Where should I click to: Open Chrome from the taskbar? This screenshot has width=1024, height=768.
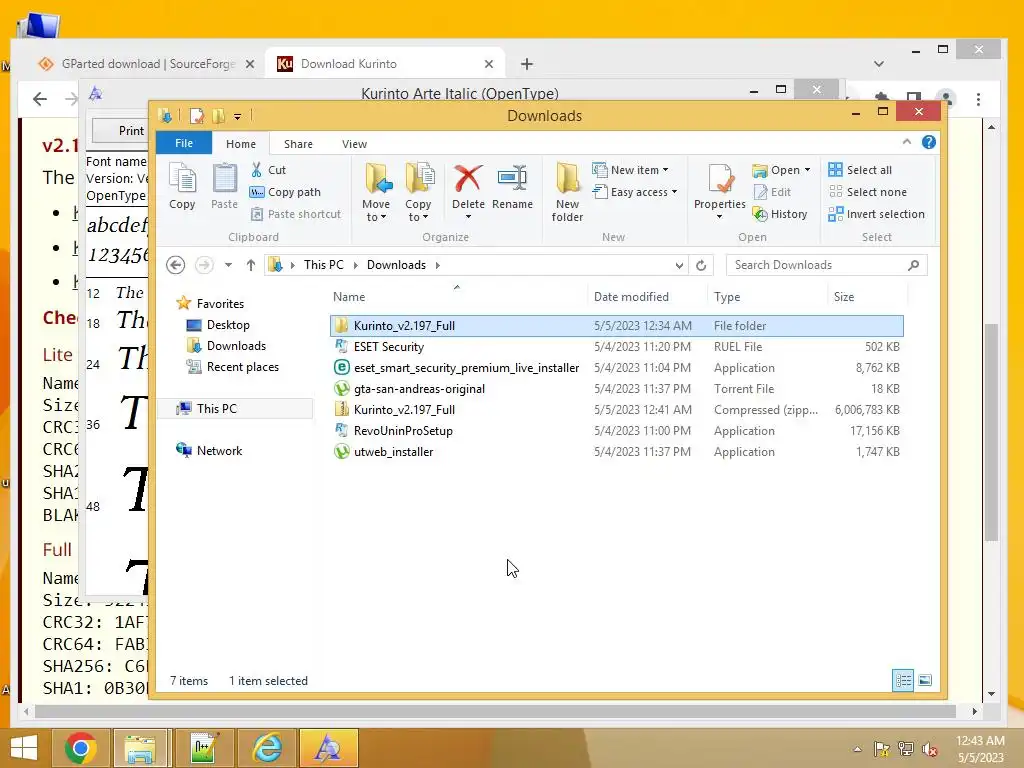80,748
